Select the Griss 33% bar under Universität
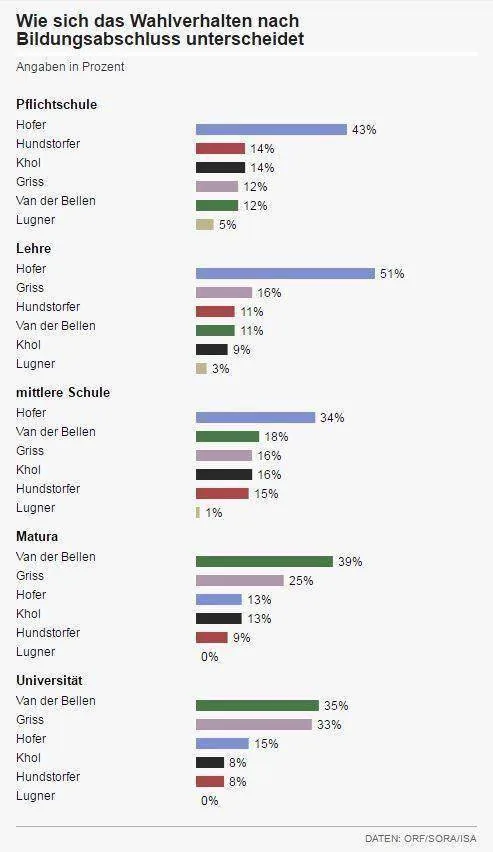 pyautogui.click(x=254, y=724)
